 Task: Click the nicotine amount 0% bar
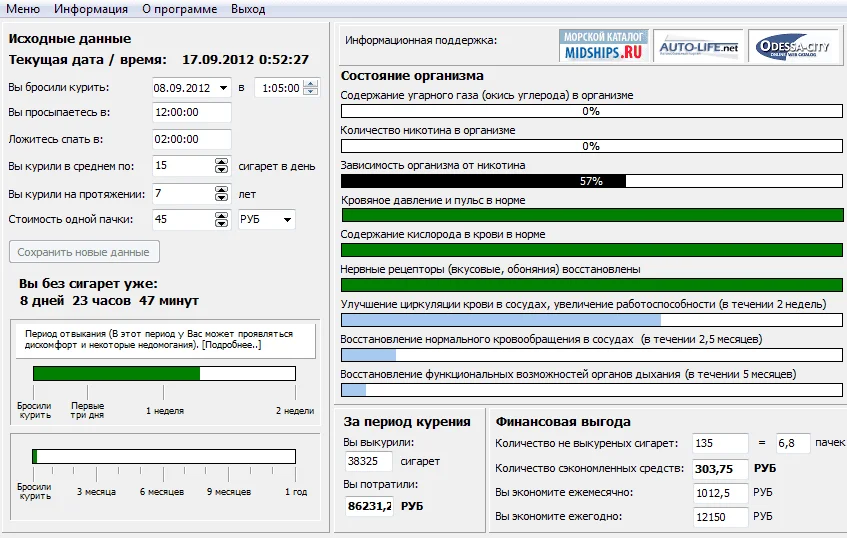pos(591,146)
